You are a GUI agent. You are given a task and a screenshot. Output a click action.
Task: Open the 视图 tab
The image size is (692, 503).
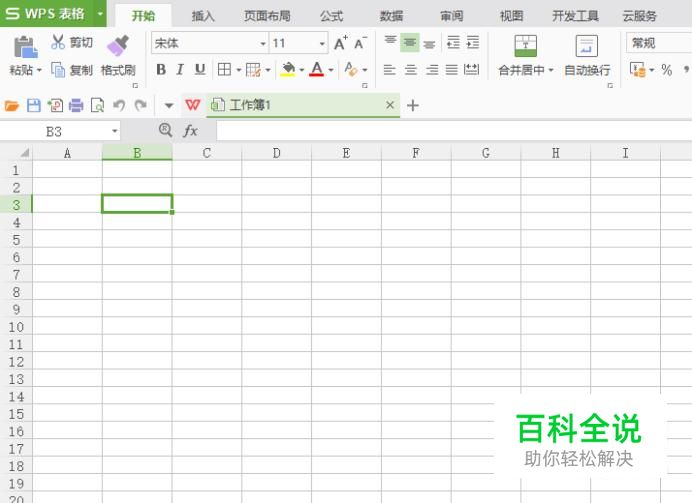pyautogui.click(x=511, y=16)
